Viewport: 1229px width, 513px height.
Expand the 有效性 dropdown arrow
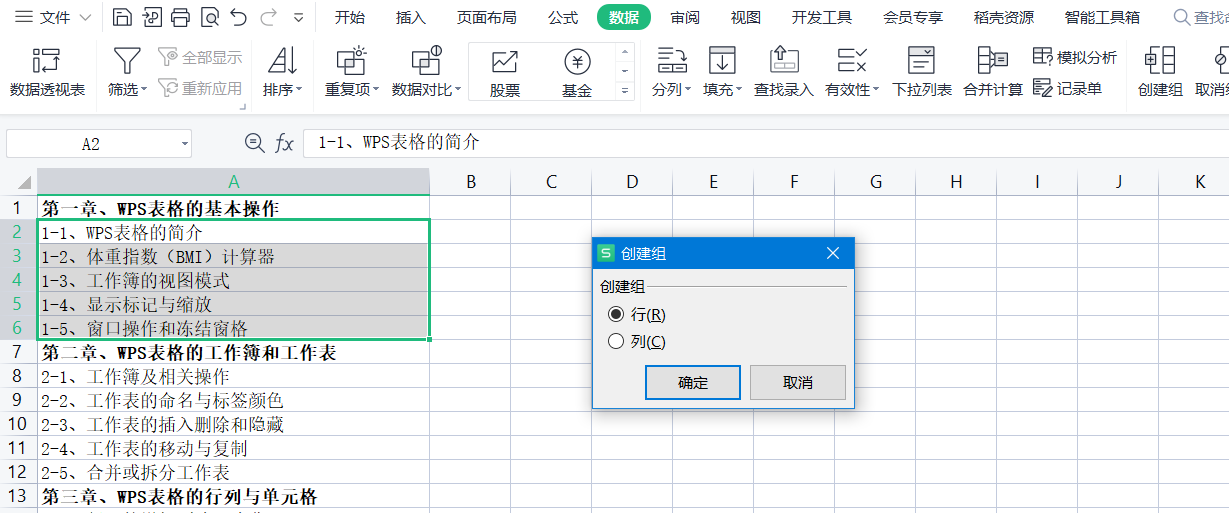[x=876, y=90]
